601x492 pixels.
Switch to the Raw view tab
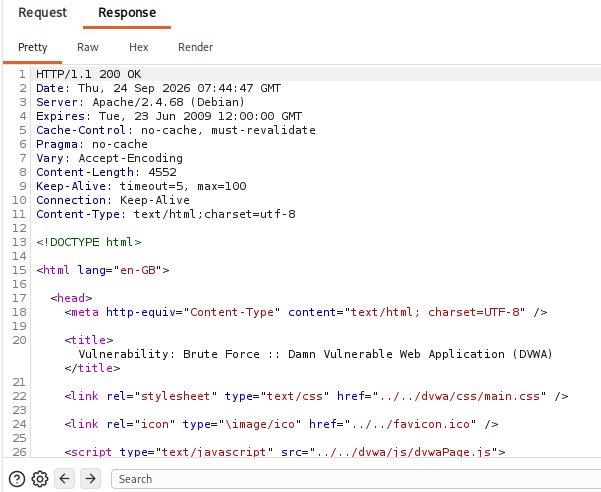pyautogui.click(x=88, y=47)
